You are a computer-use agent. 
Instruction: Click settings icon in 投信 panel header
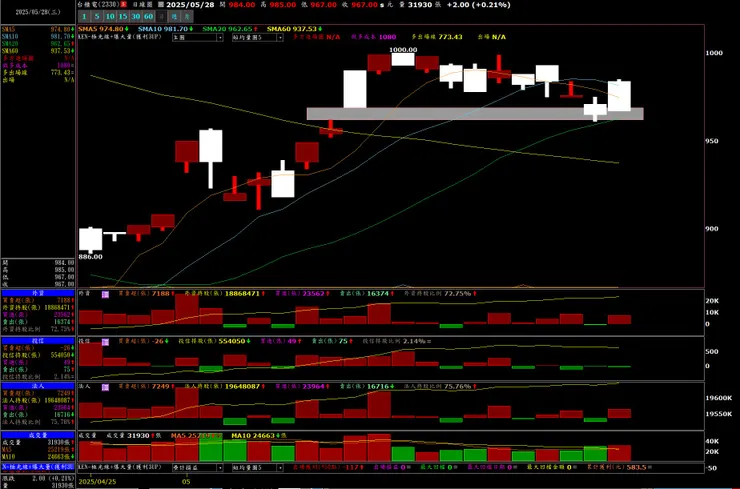coord(105,342)
